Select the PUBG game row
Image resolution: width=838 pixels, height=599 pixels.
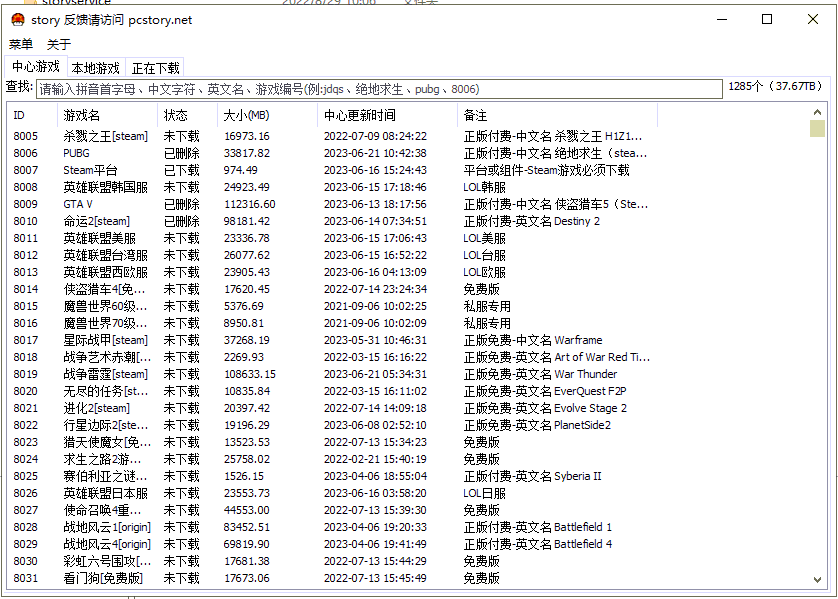[332, 153]
